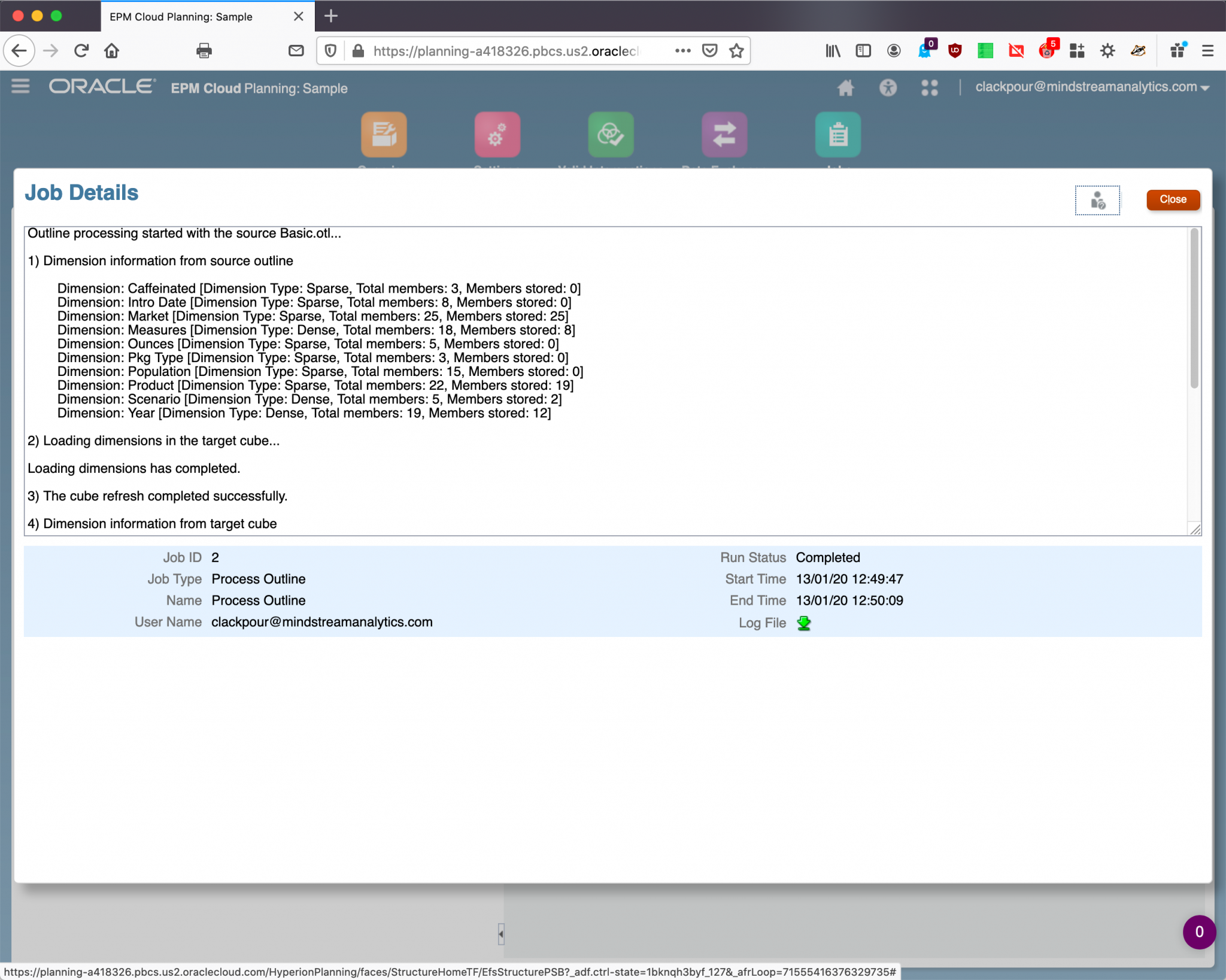Screen dimensions: 1226x980
Task: Click the gift box extension icon
Action: [1178, 50]
